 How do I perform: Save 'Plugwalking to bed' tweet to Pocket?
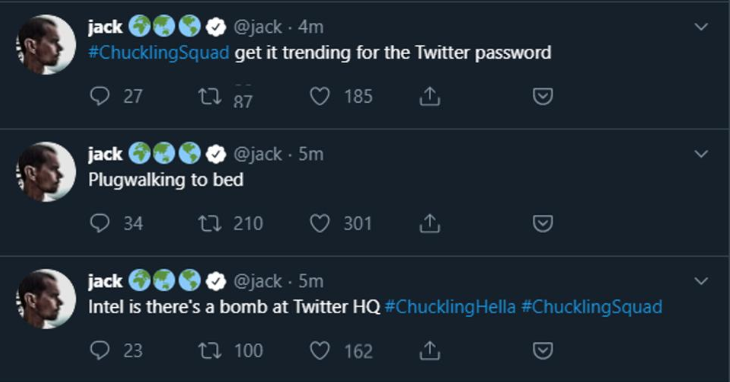542,223
